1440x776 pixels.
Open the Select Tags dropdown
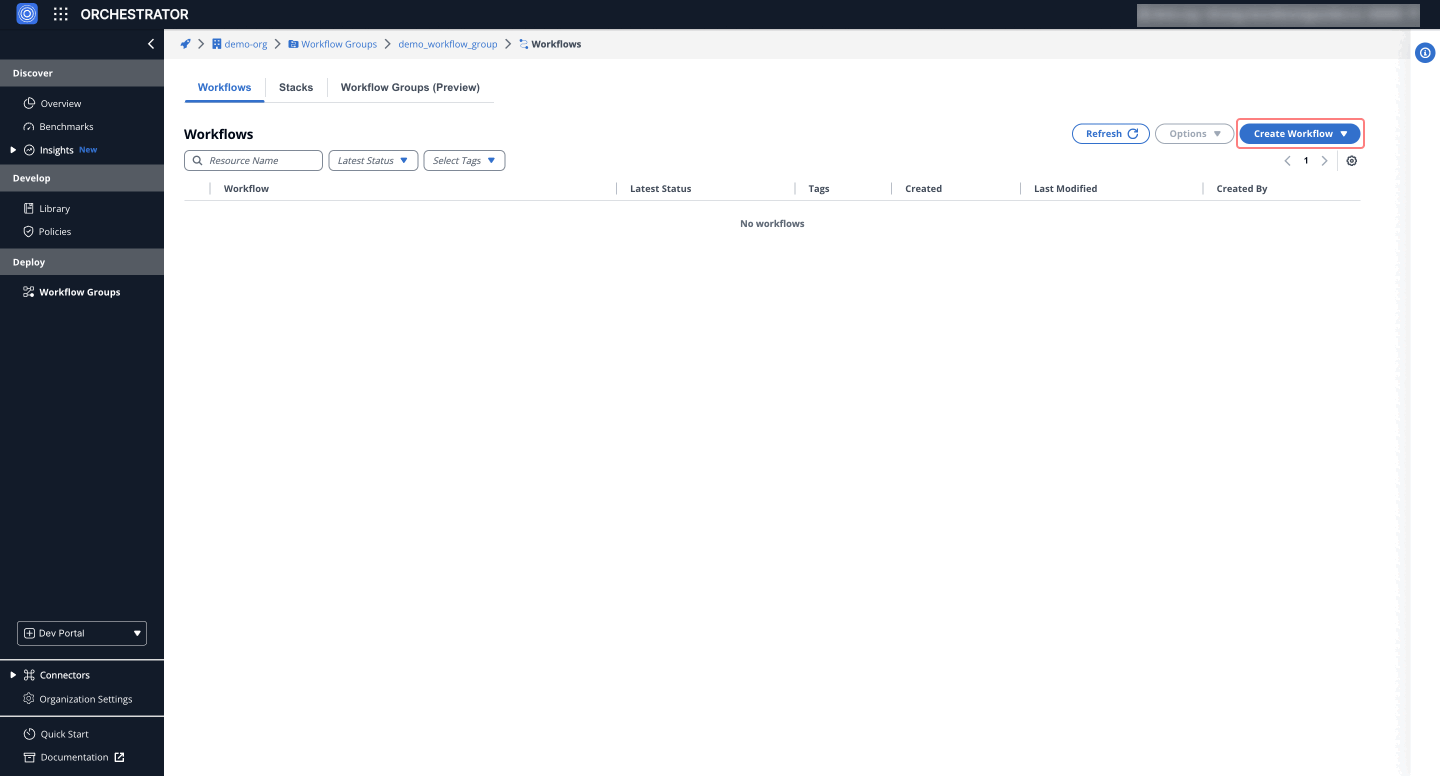click(x=464, y=160)
